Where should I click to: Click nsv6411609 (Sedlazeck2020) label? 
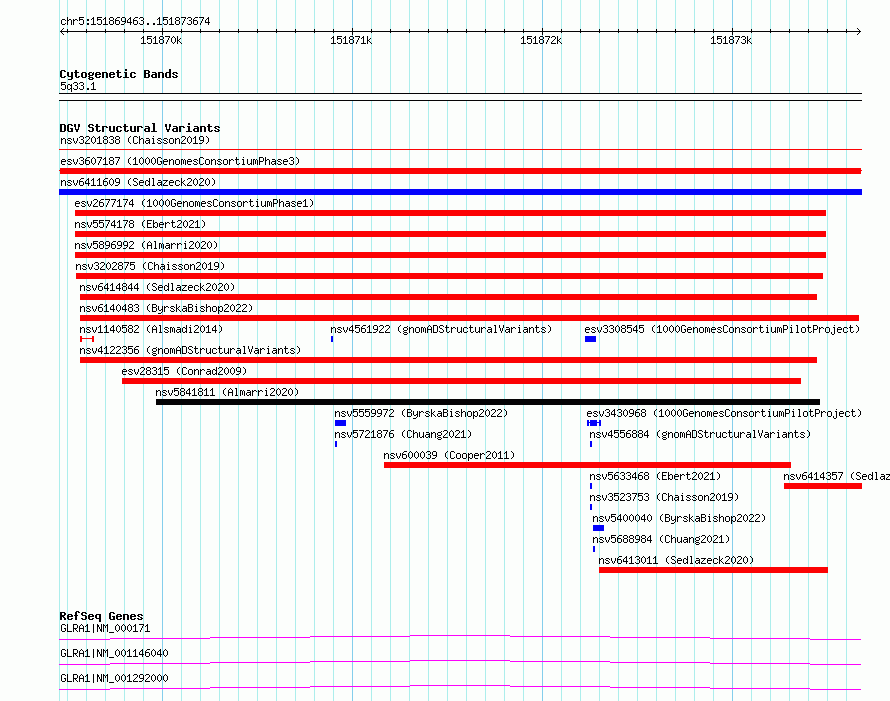point(138,182)
